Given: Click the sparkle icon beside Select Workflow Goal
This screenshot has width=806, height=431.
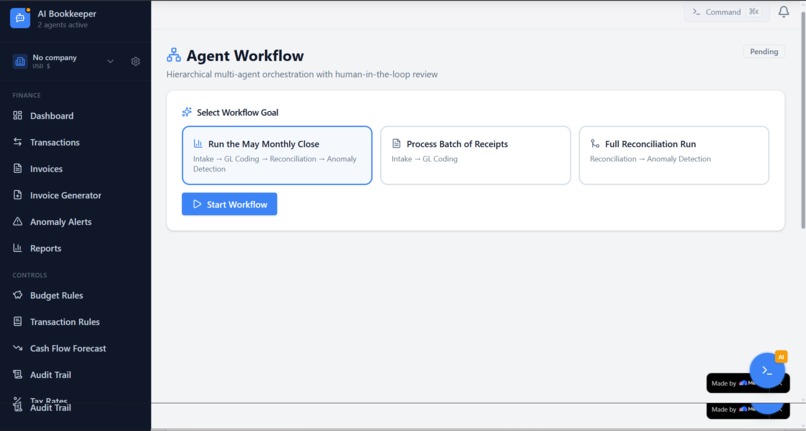Looking at the screenshot, I should point(187,112).
